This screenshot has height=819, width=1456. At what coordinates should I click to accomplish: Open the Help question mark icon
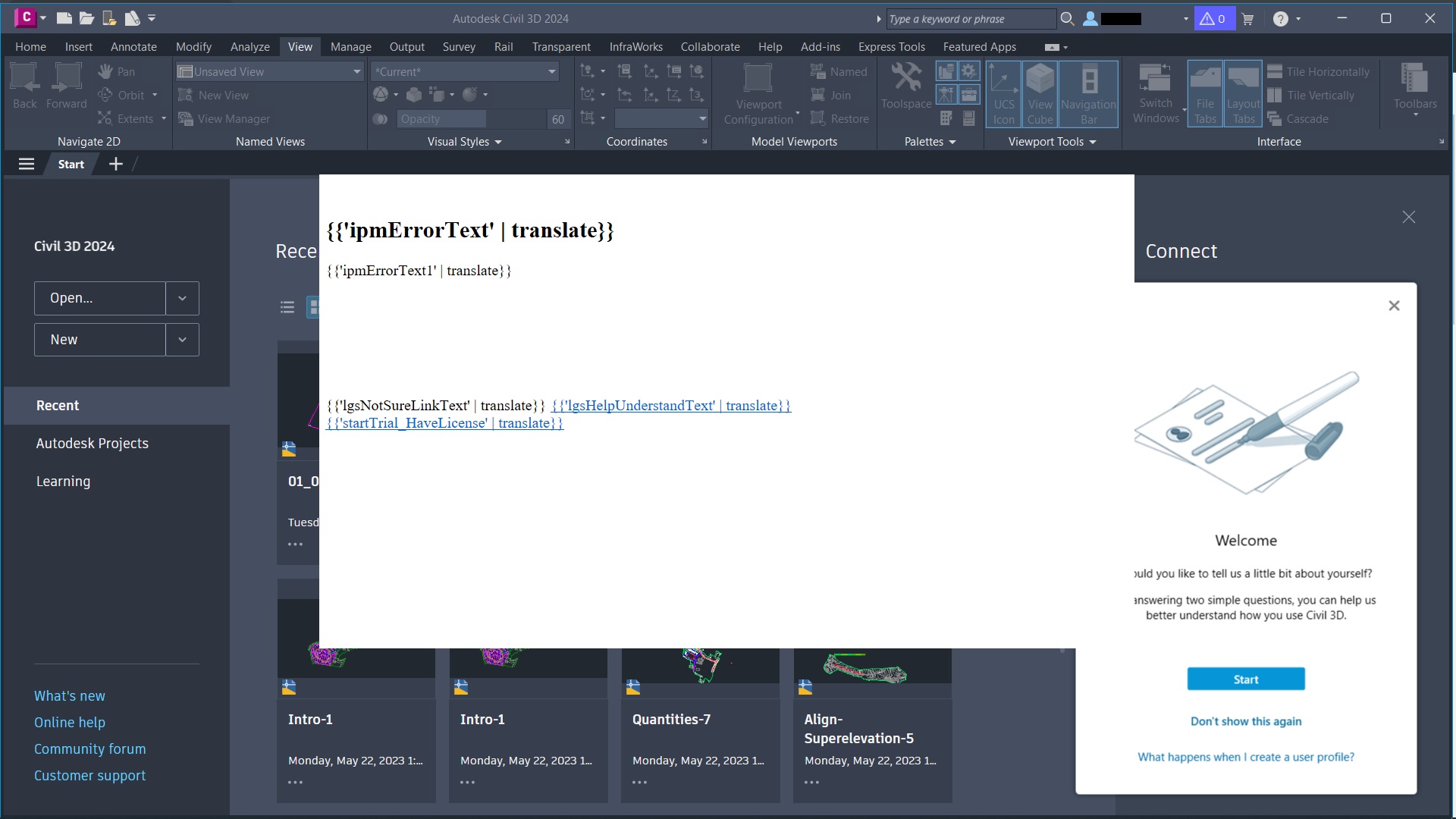pyautogui.click(x=1280, y=19)
